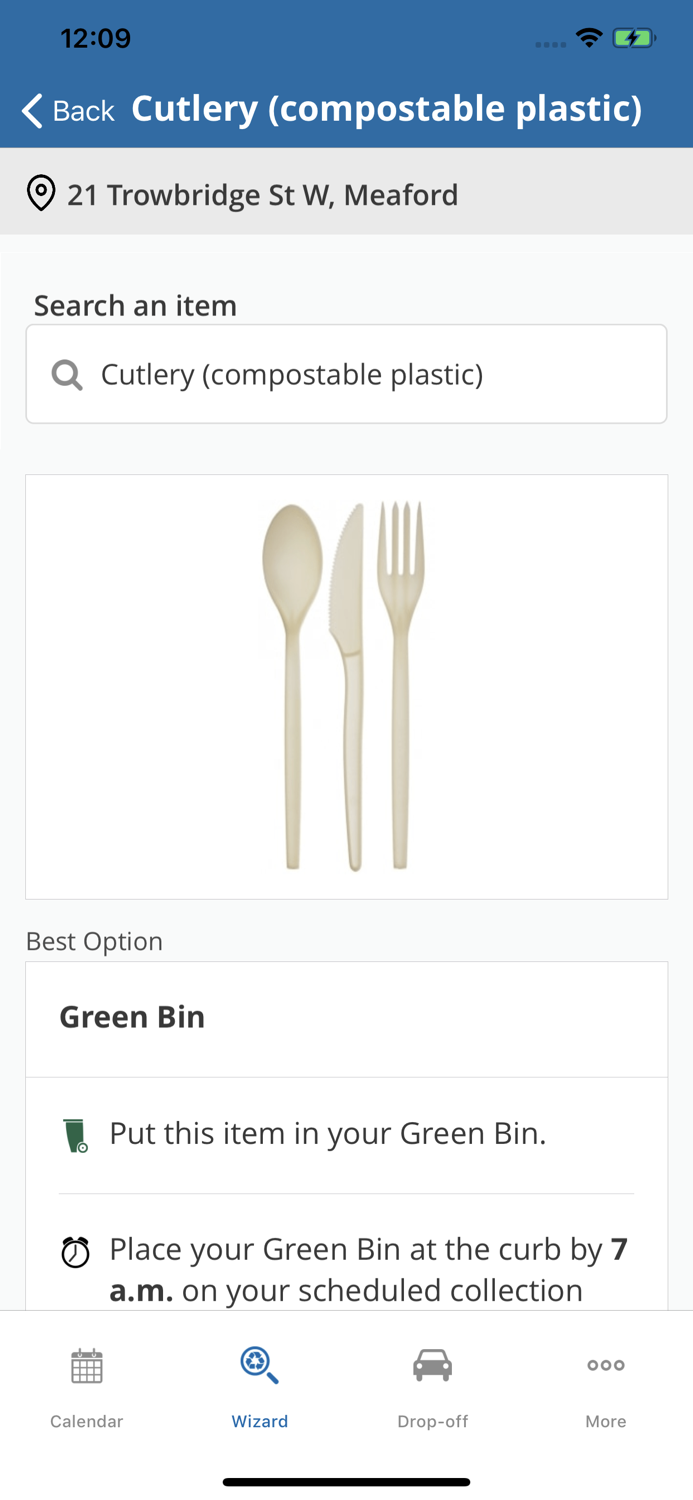The image size is (693, 1500).
Task: Tap the magnifying glass search icon
Action: click(67, 375)
